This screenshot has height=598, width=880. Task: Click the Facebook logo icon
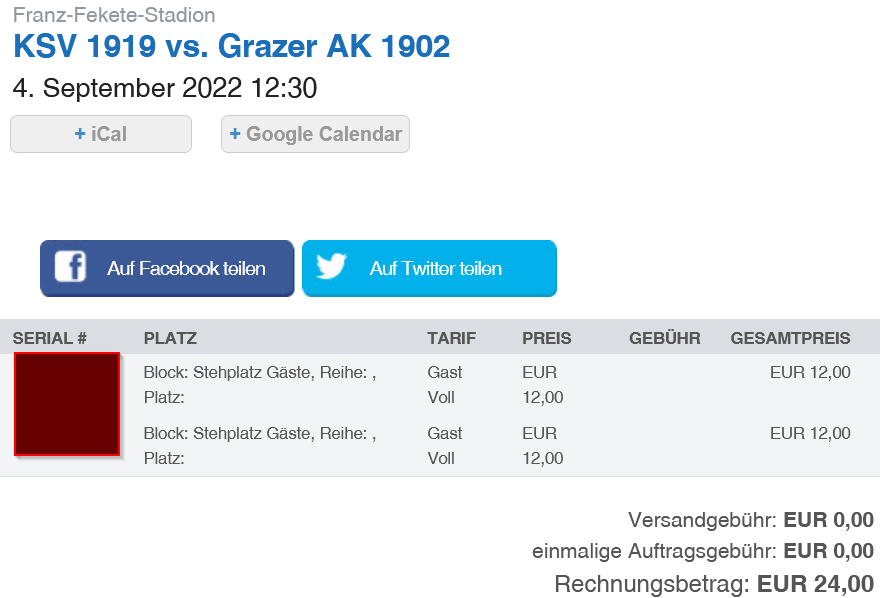click(70, 266)
